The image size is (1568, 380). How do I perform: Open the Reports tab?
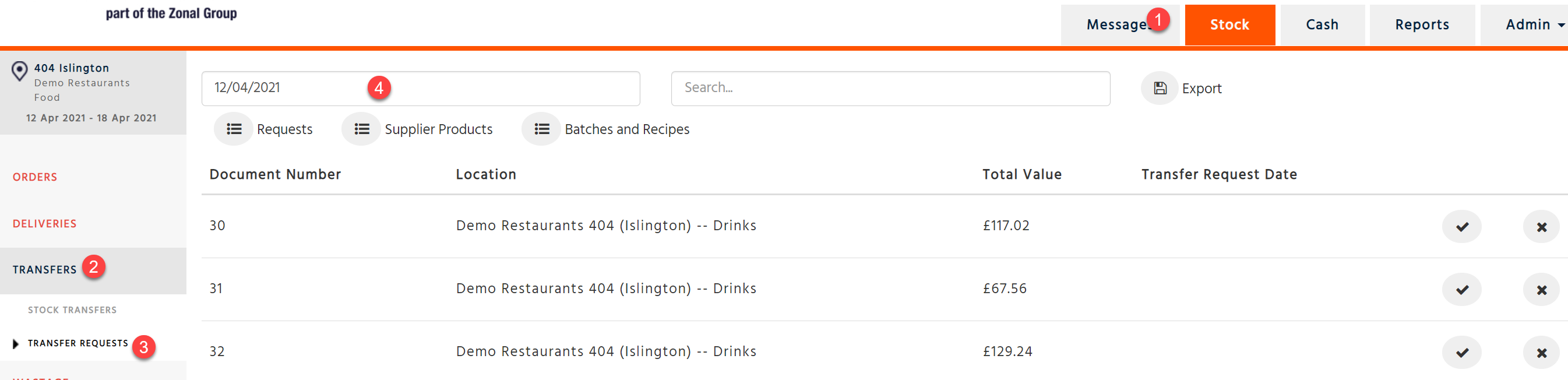tap(1422, 24)
